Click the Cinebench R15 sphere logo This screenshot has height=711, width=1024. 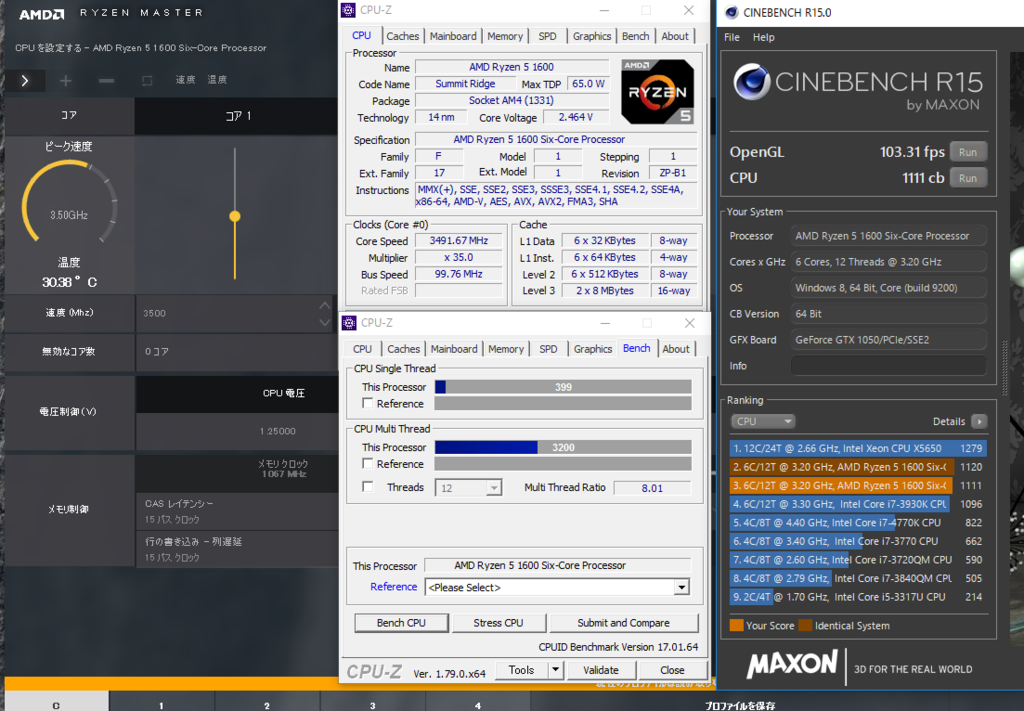(751, 82)
